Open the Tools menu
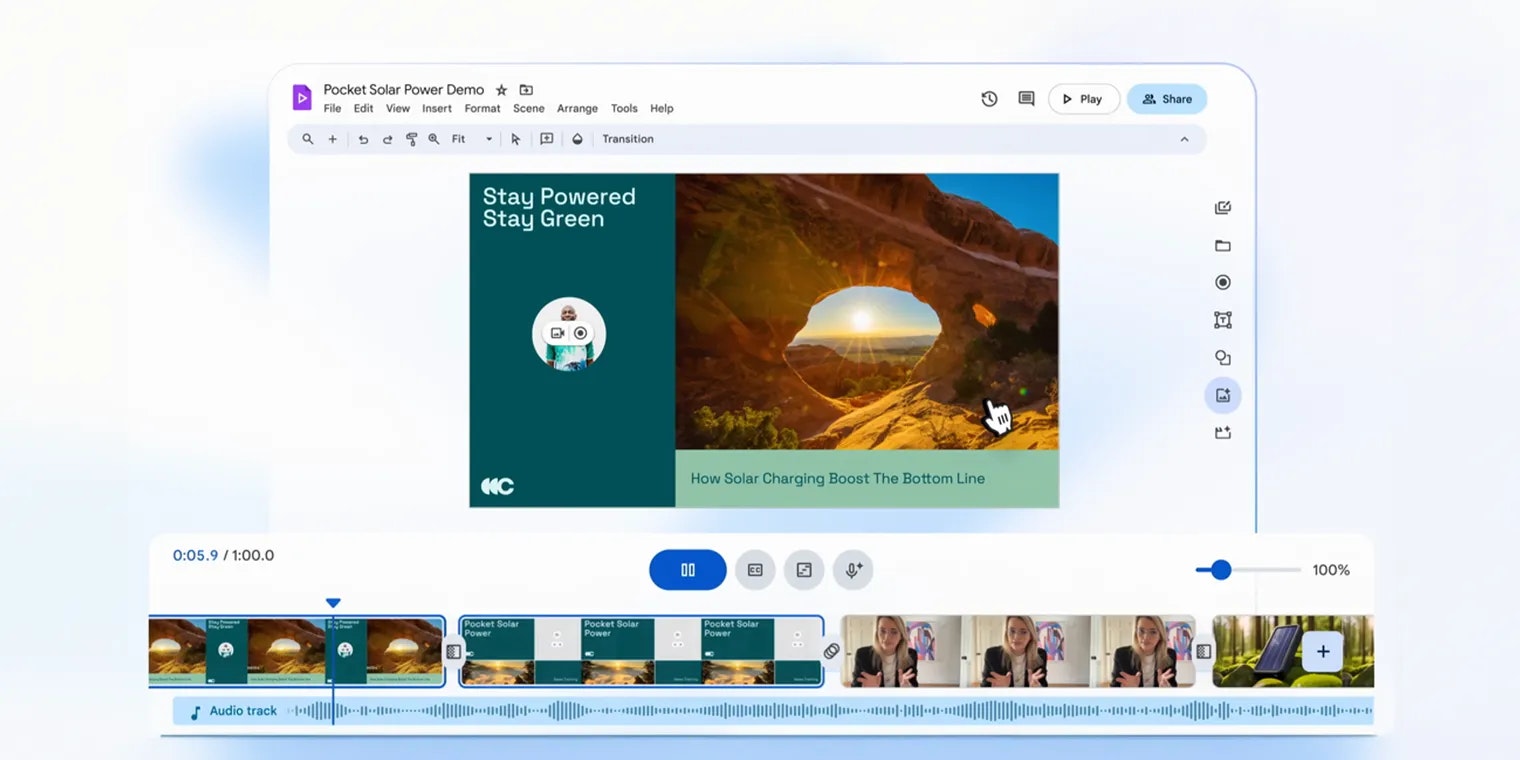Screen dimensions: 1520x760 click(x=624, y=109)
